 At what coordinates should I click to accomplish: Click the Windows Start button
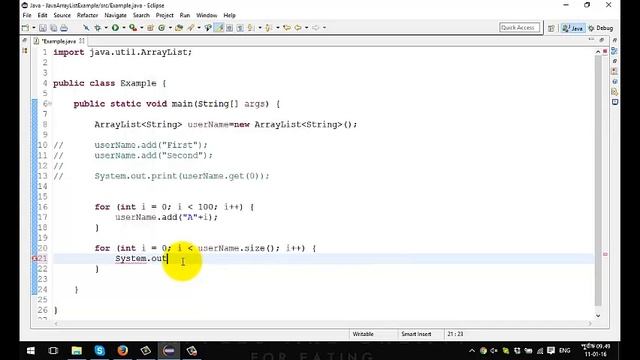pyautogui.click(x=31, y=350)
